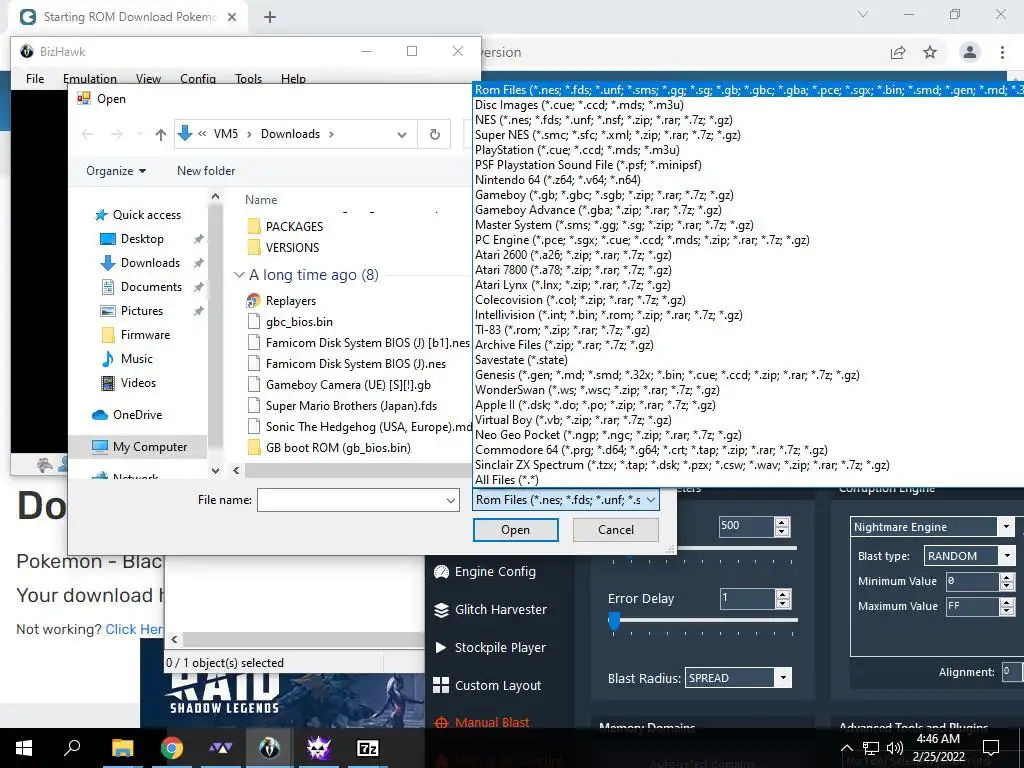Open Blast type RANDOM dropdown

pos(1006,556)
